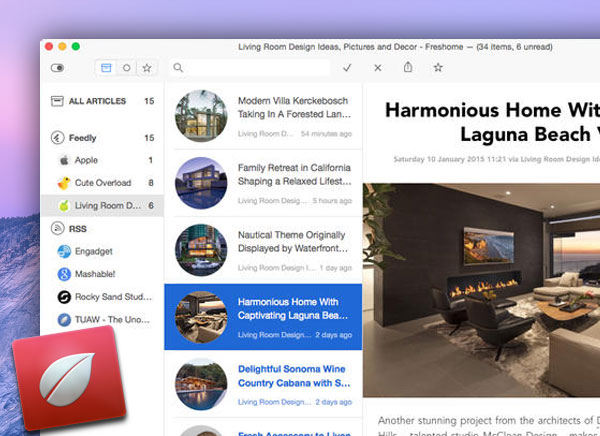
Task: Click the Mashable feed icon
Action: click(64, 274)
